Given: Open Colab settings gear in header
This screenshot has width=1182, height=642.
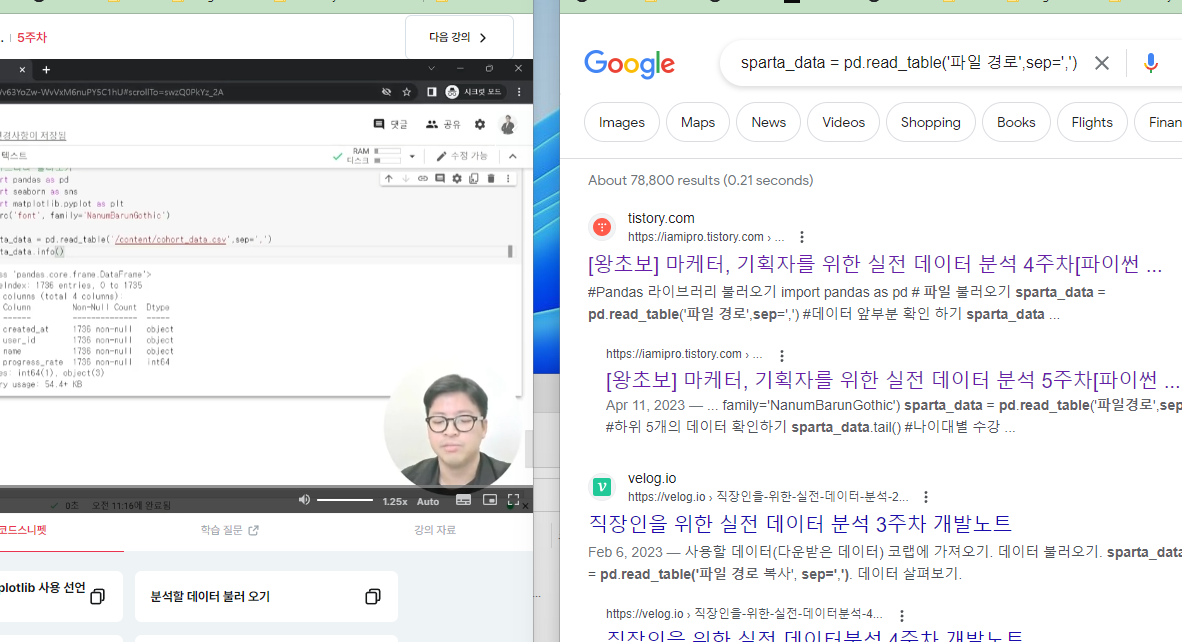Looking at the screenshot, I should pos(480,124).
